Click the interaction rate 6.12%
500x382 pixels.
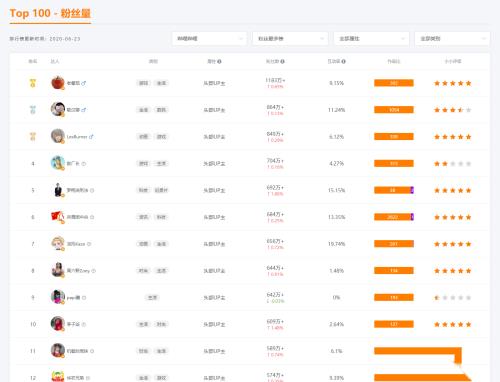coord(336,137)
